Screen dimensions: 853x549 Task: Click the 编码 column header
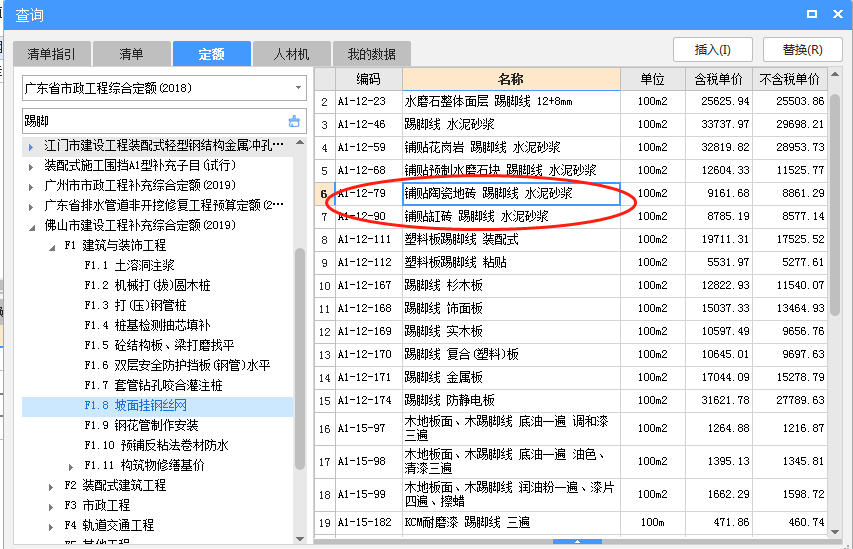click(x=368, y=79)
